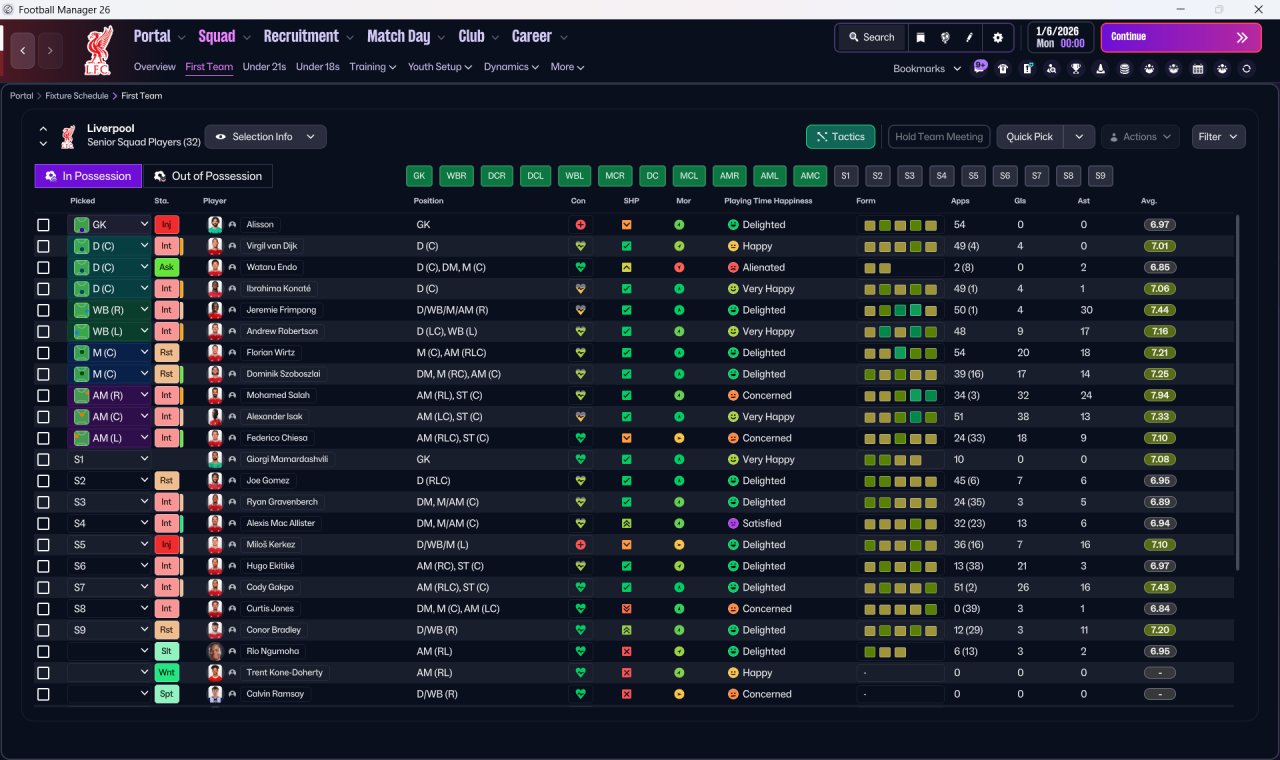Screen dimensions: 1280x760
Task: Click the Tactics button
Action: coord(841,137)
